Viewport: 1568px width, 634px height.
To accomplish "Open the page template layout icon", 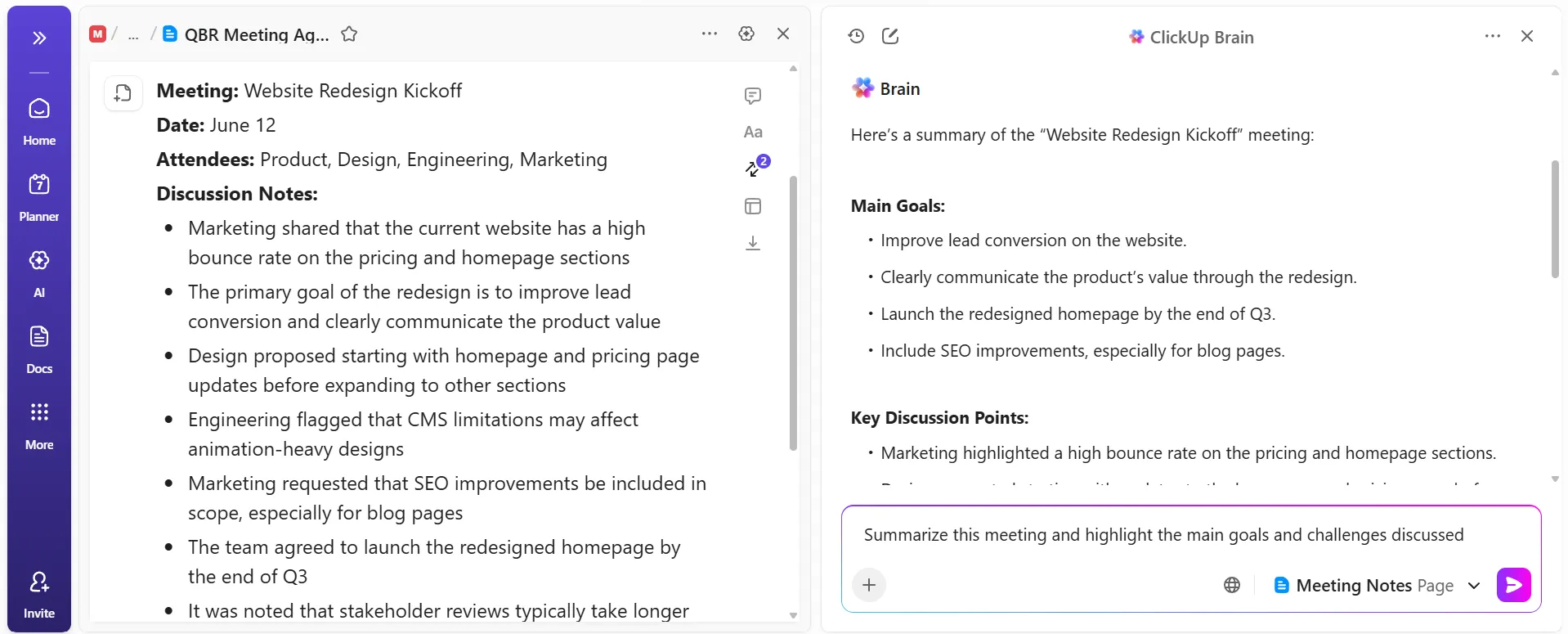I will point(753,206).
